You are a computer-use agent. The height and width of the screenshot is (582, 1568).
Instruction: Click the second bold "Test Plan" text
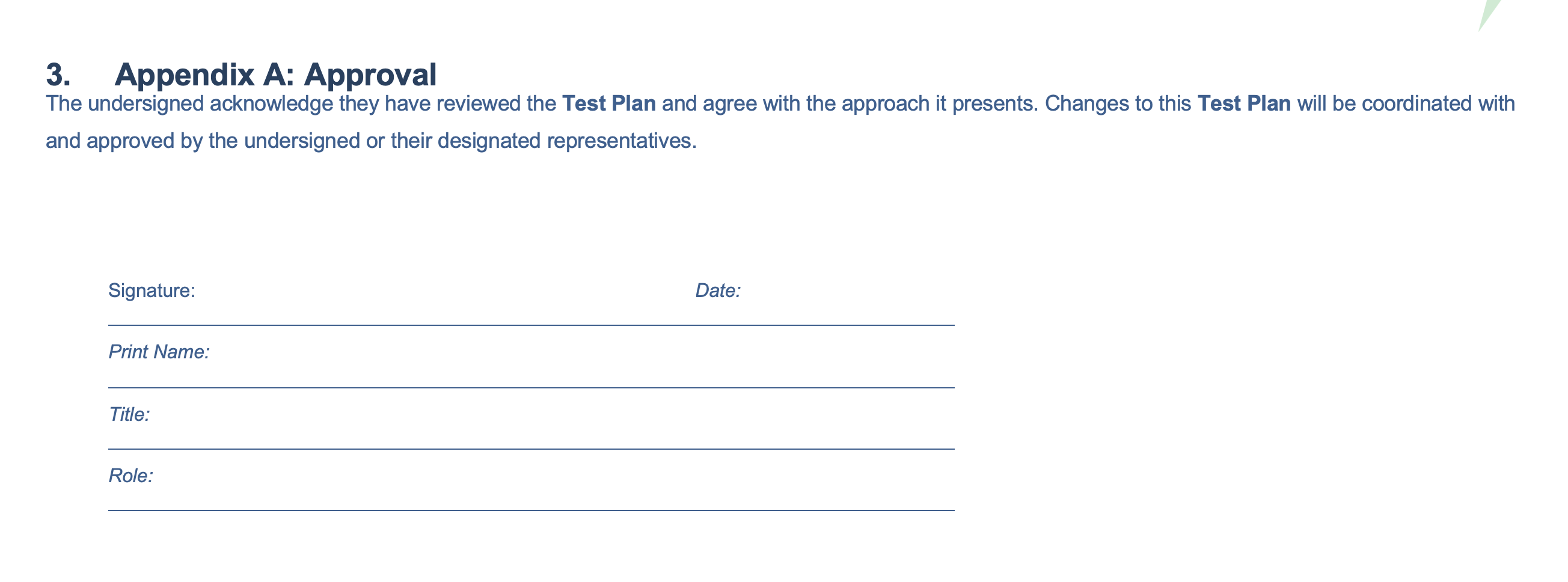coord(1244,103)
